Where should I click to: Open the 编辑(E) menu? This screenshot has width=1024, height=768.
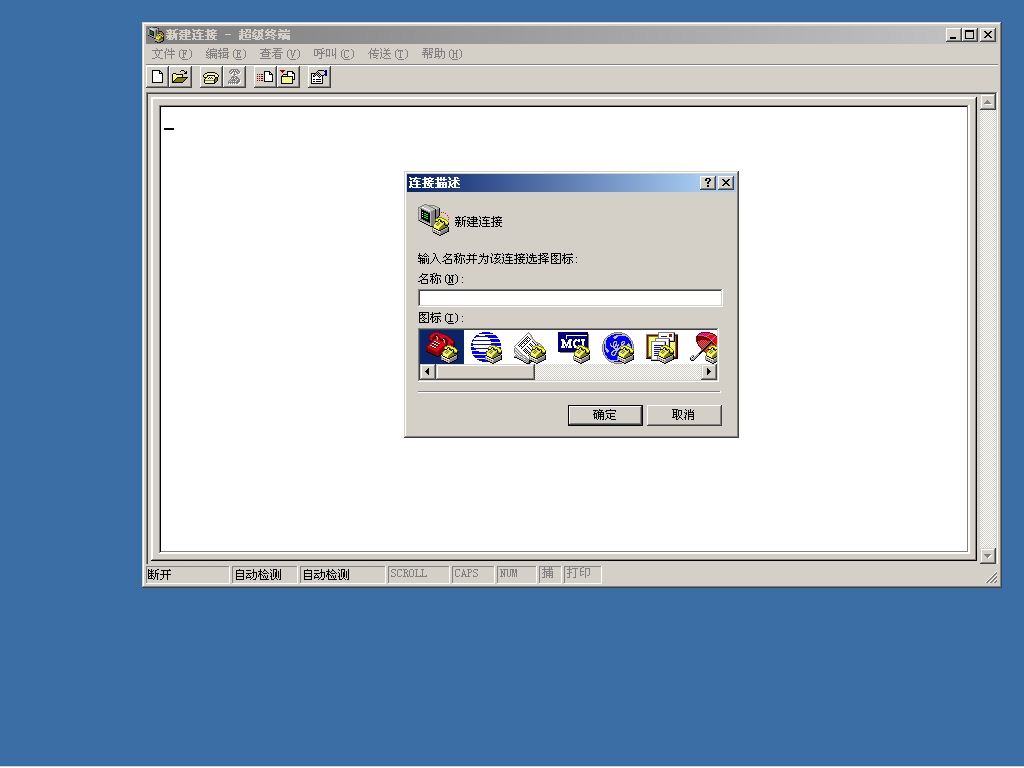pyautogui.click(x=225, y=54)
